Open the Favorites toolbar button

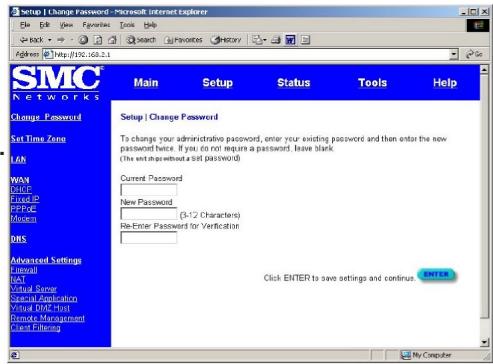click(x=183, y=40)
